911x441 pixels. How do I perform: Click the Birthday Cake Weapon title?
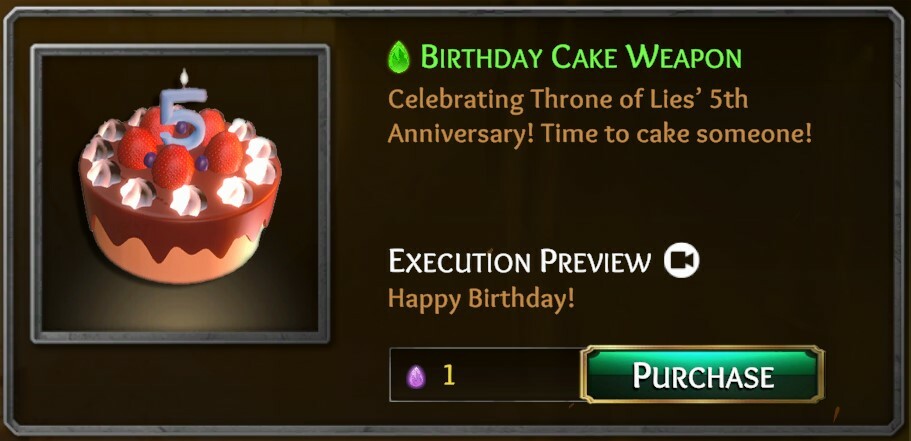(x=581, y=58)
